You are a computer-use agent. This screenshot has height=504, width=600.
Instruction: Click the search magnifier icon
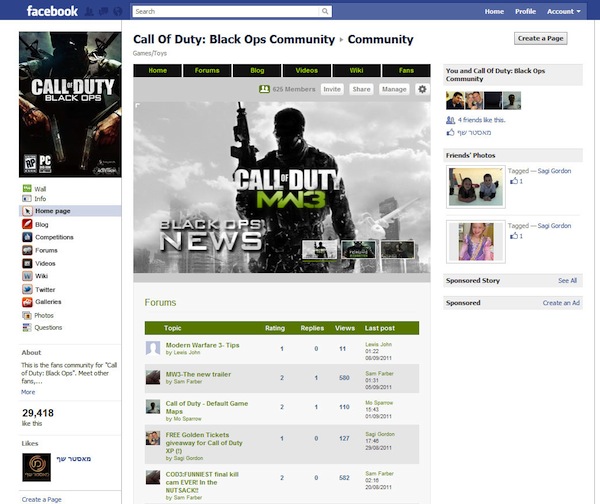[325, 11]
